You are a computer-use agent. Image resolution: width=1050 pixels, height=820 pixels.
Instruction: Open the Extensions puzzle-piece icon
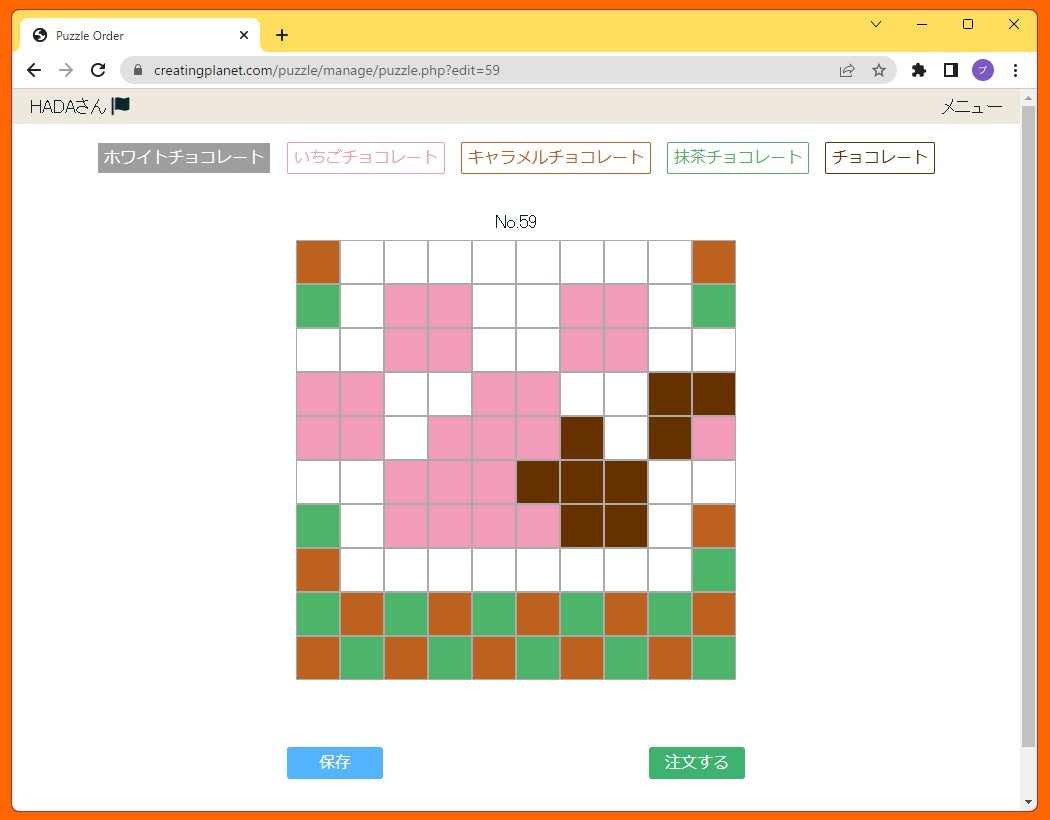point(919,70)
